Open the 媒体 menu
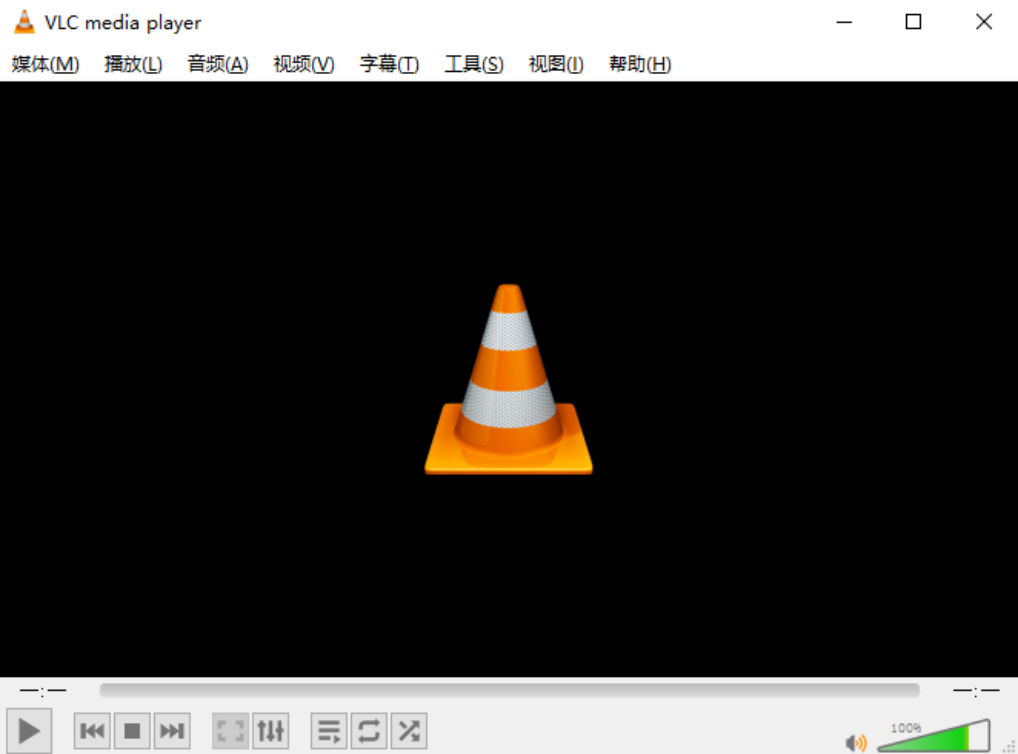The width and height of the screenshot is (1018, 754). [45, 63]
